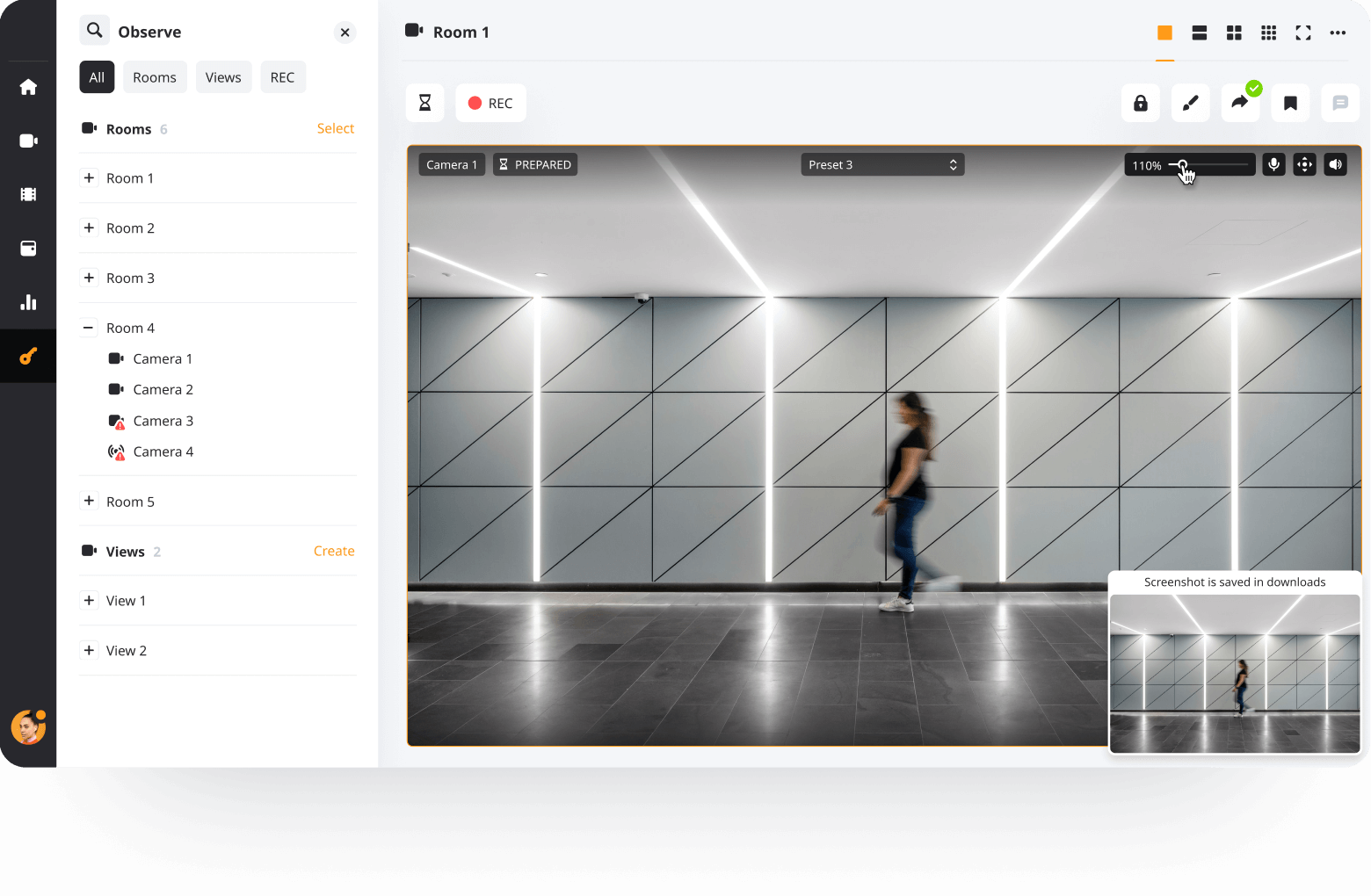Open the archive box icon in sidebar
Viewport: 1371px width, 896px height.
tap(28, 249)
